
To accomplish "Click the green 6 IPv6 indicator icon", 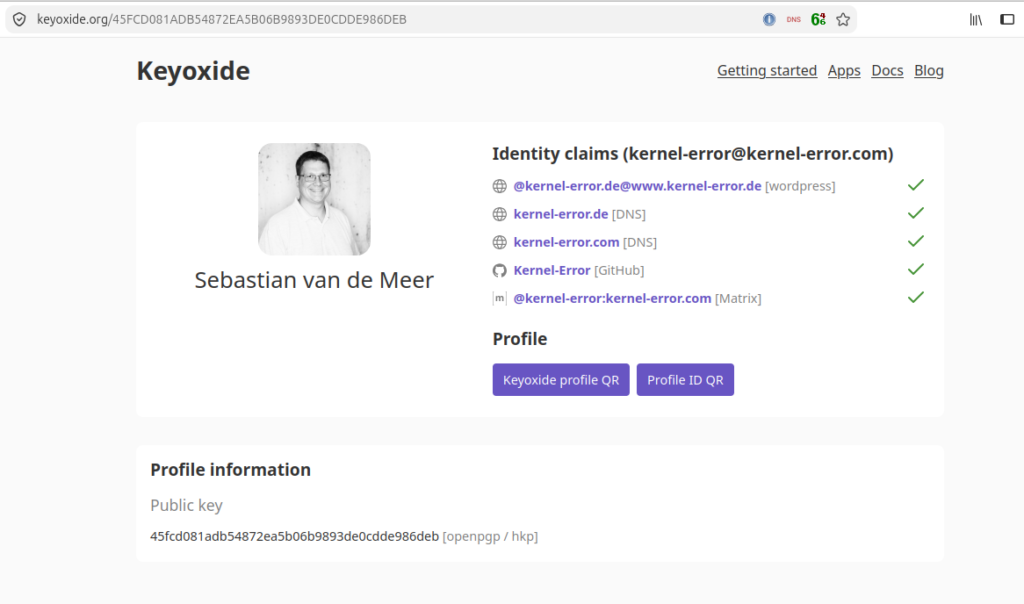I will click(818, 20).
